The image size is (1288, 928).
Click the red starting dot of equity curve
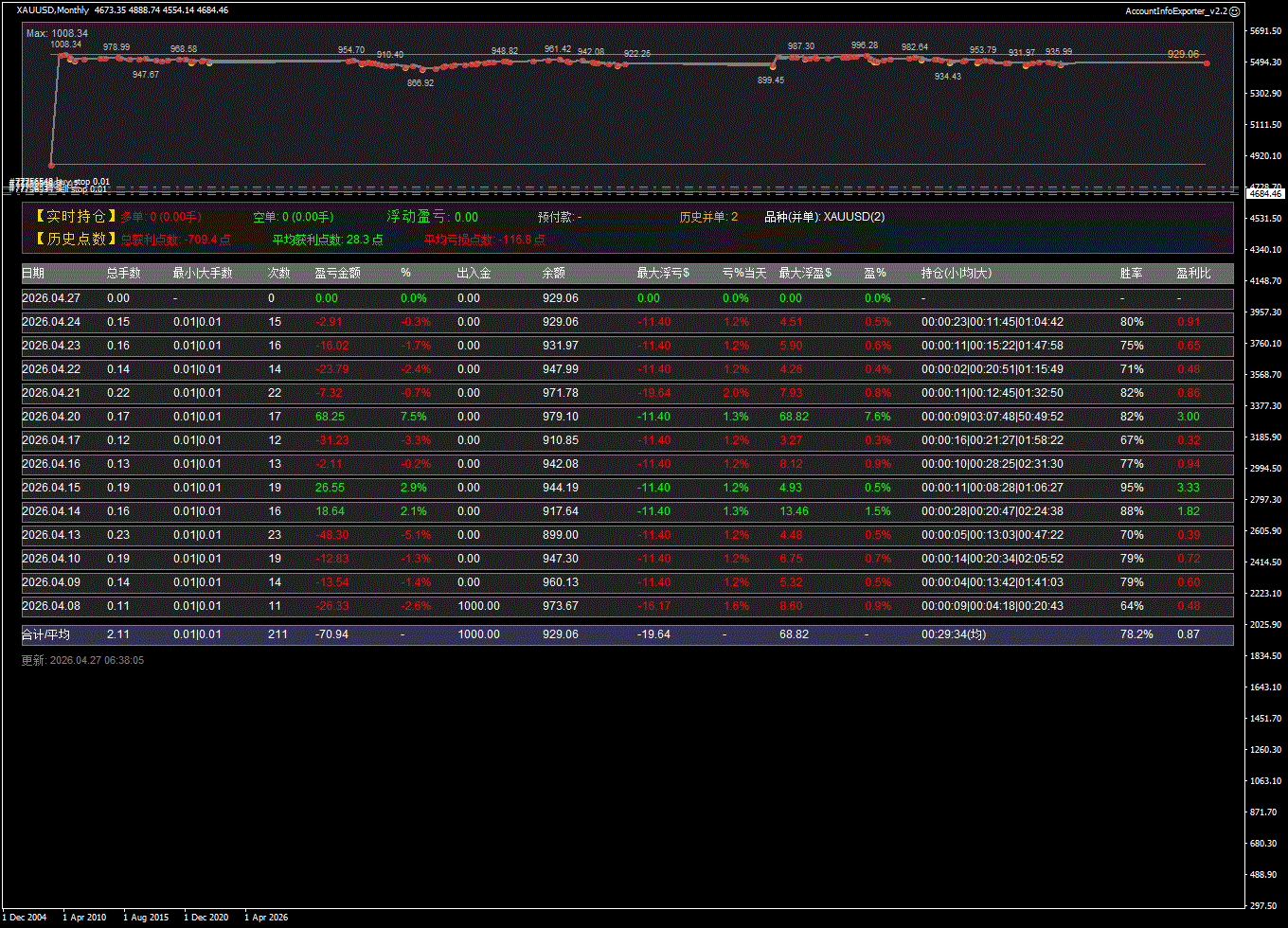click(x=51, y=165)
